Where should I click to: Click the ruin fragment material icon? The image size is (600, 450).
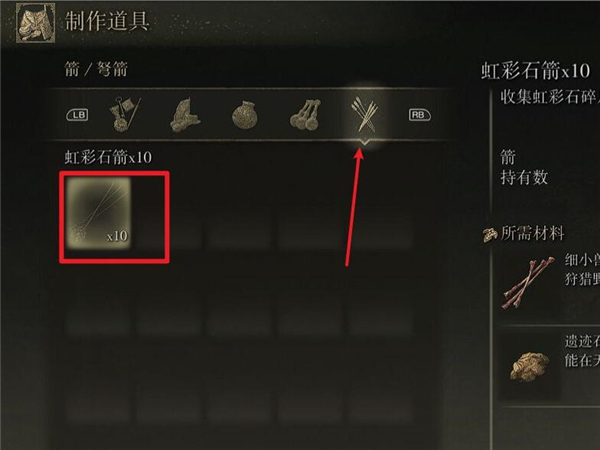click(x=529, y=367)
